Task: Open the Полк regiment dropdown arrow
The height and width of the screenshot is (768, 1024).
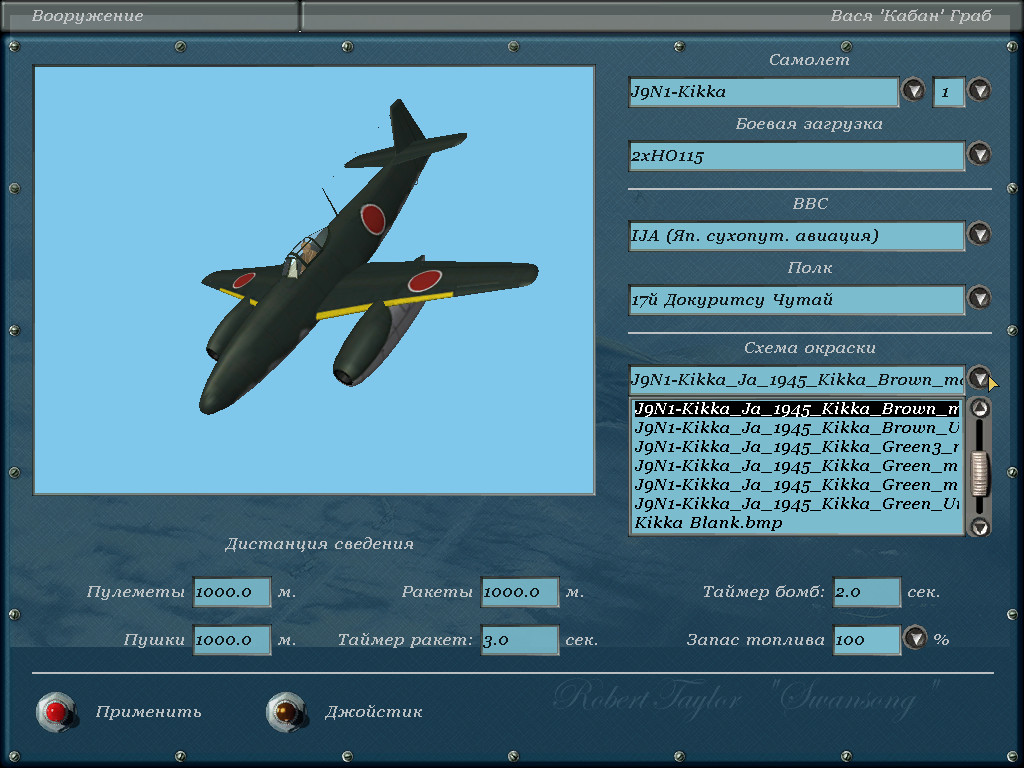Action: (x=979, y=299)
